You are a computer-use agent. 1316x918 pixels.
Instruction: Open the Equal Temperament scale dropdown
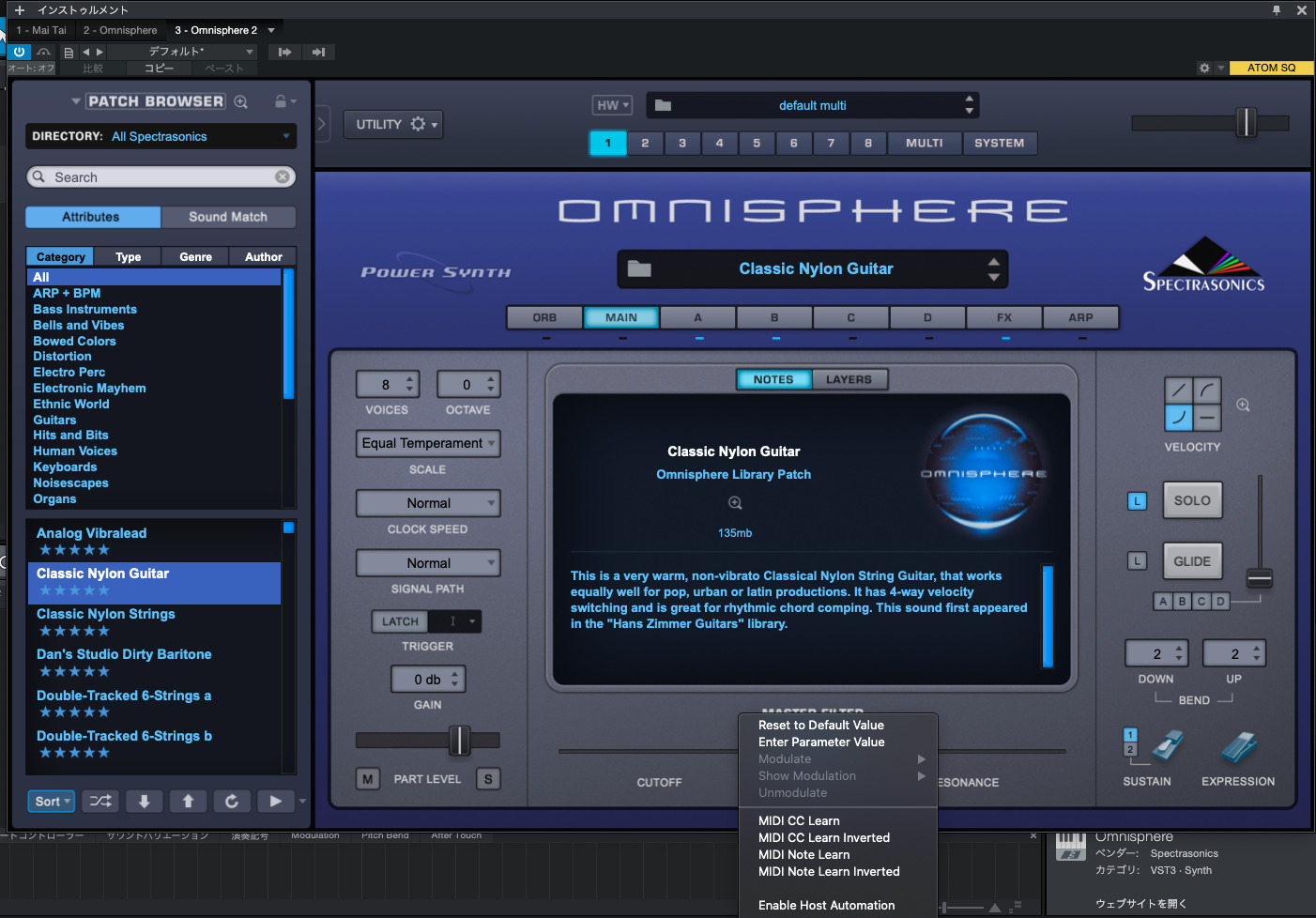coord(428,443)
